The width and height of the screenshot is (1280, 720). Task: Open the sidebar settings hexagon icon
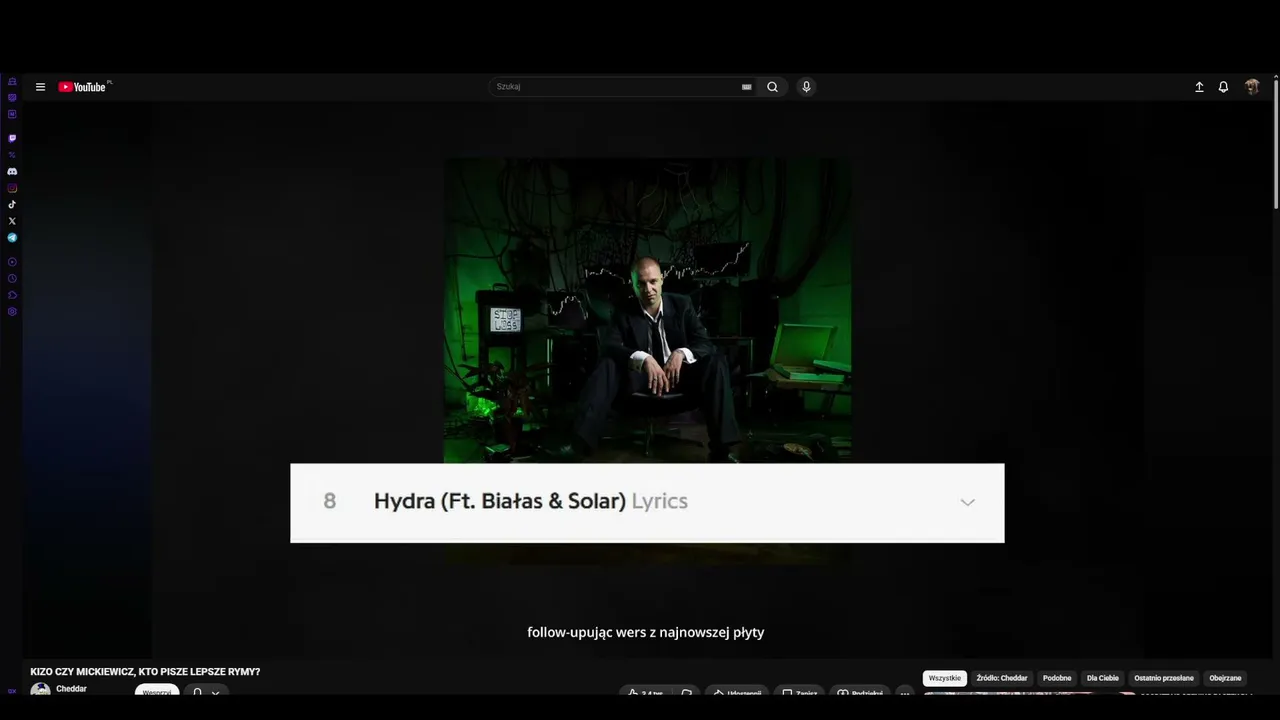pyautogui.click(x=12, y=312)
